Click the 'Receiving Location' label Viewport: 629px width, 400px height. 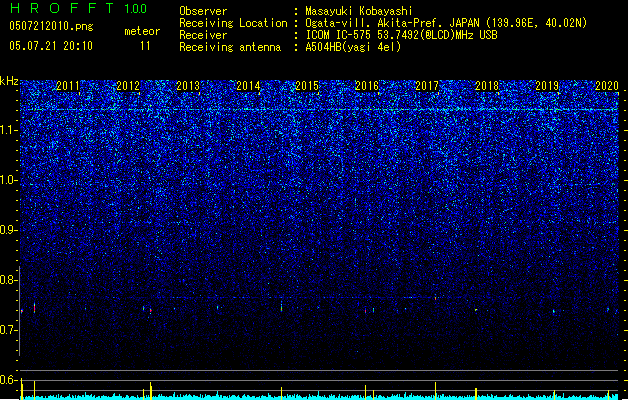pyautogui.click(x=233, y=23)
